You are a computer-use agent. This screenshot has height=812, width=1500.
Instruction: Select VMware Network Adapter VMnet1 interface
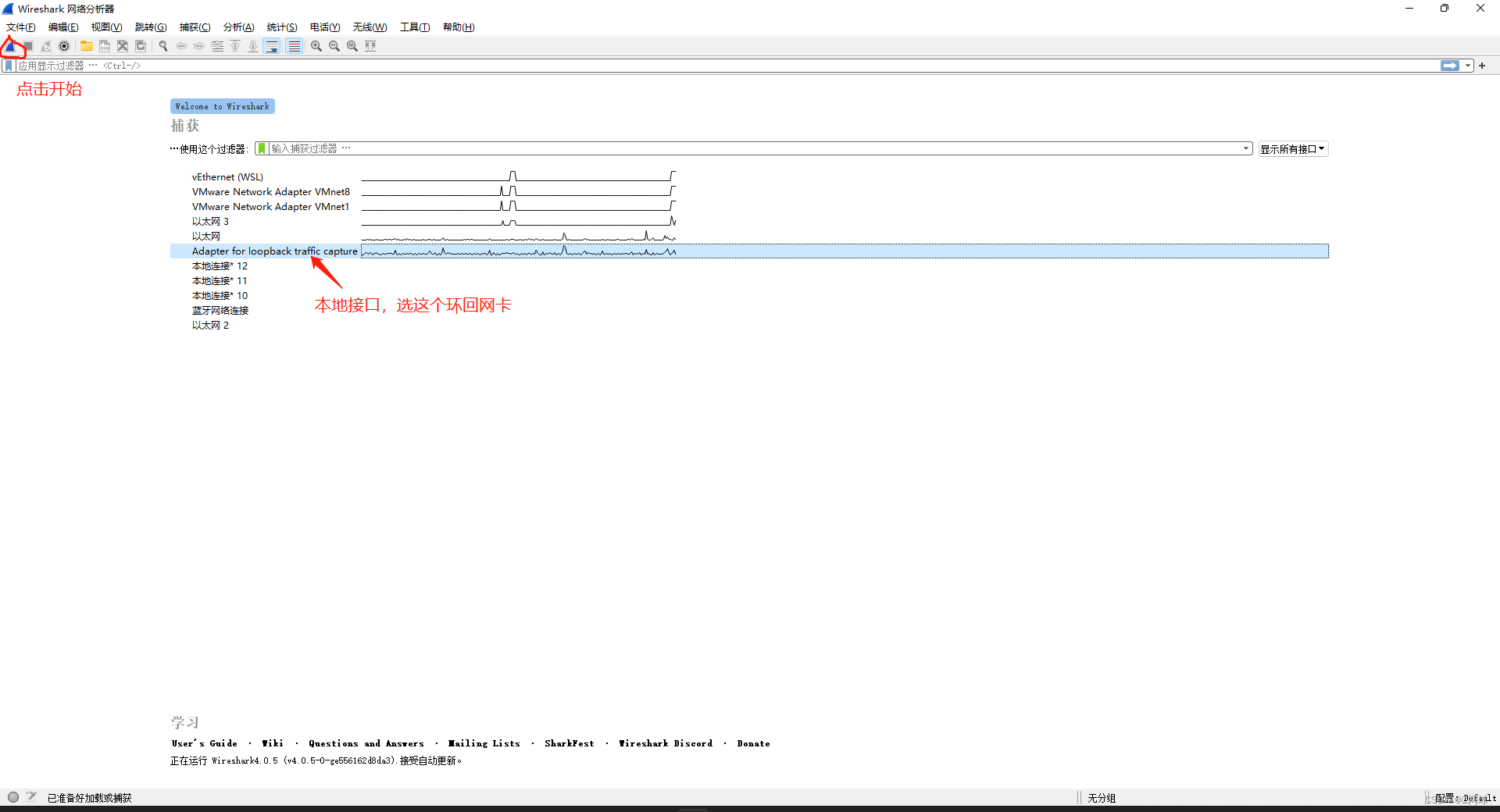749,206
